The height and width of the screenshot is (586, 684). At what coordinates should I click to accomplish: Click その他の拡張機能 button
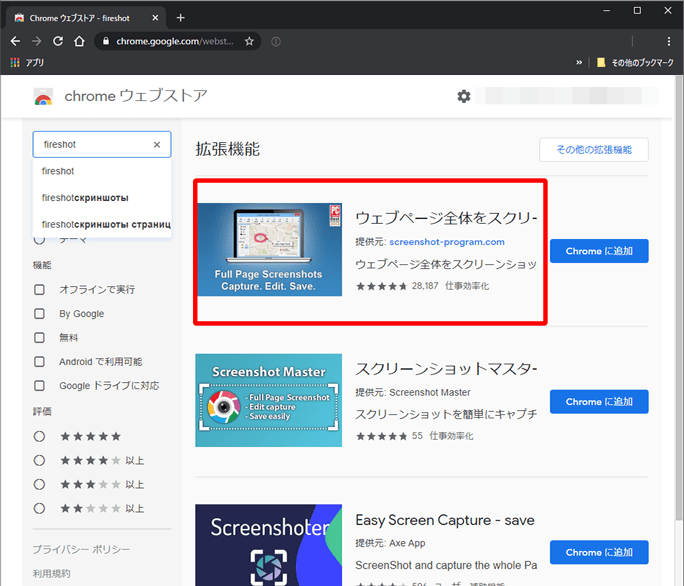(x=594, y=150)
